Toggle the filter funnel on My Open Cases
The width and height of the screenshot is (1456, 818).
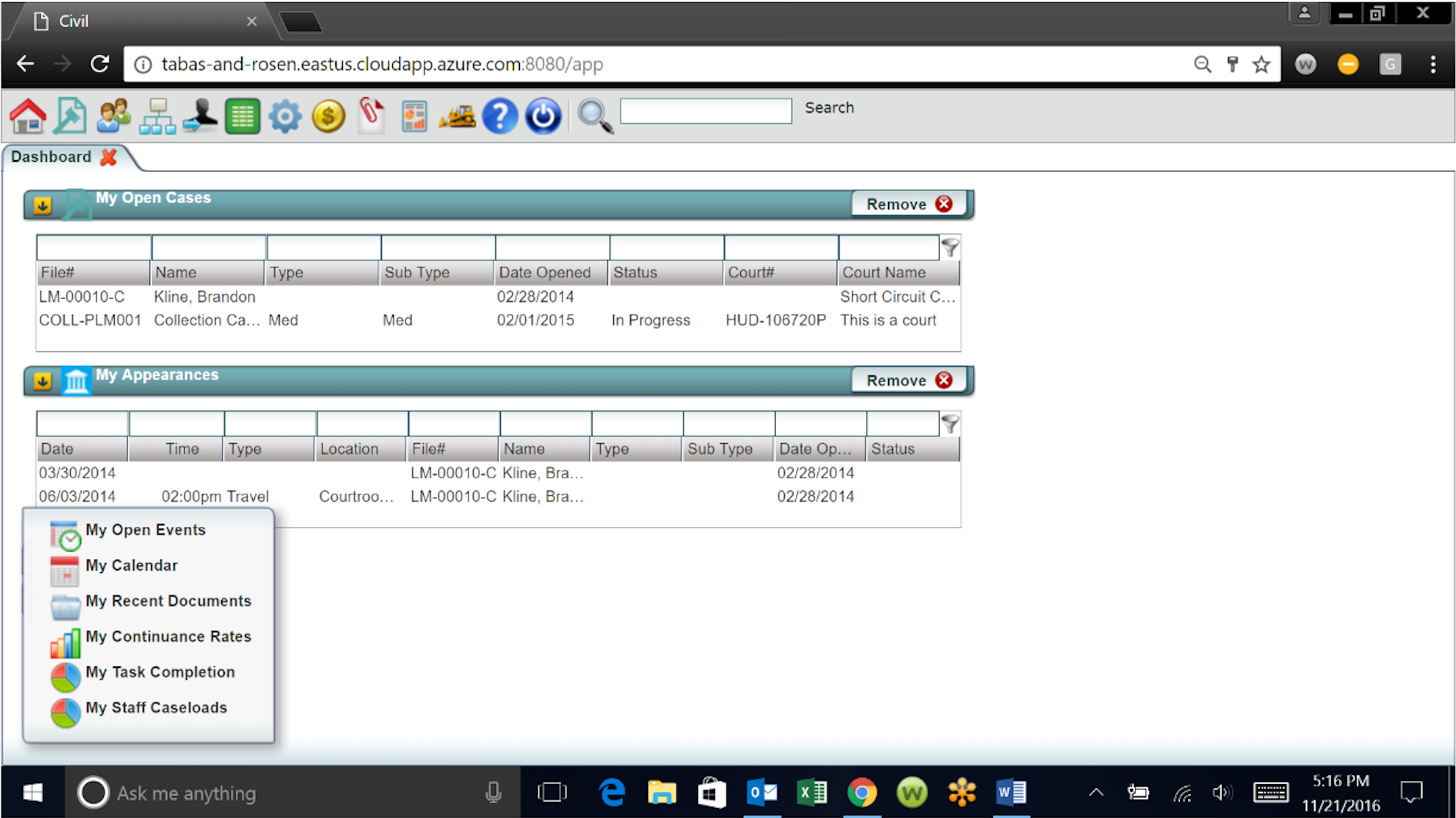click(951, 247)
